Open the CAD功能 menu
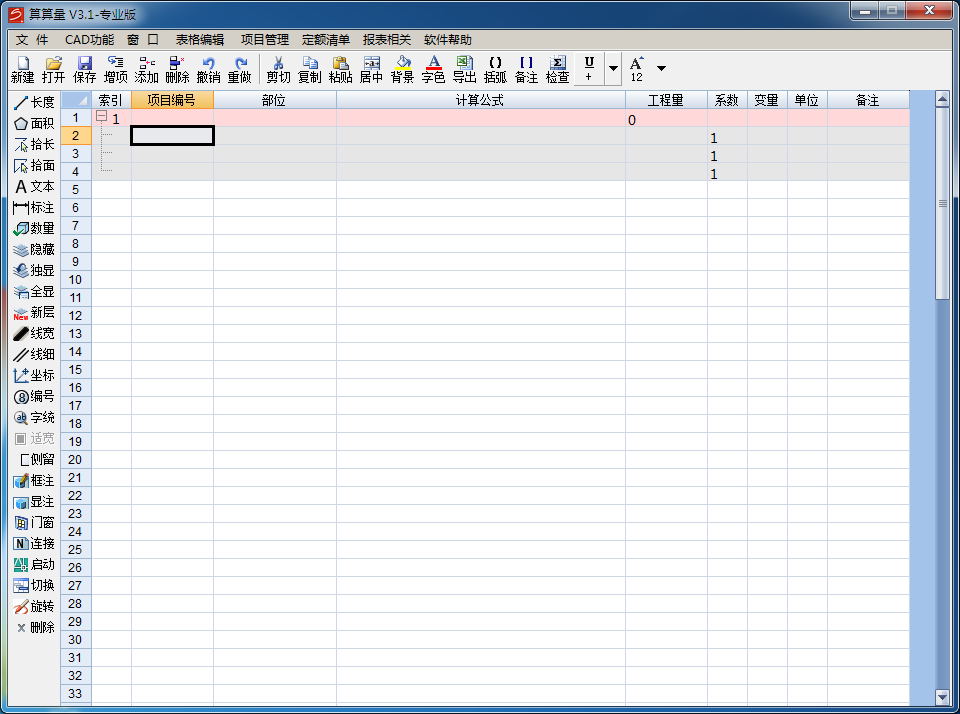Image resolution: width=960 pixels, height=714 pixels. 89,40
